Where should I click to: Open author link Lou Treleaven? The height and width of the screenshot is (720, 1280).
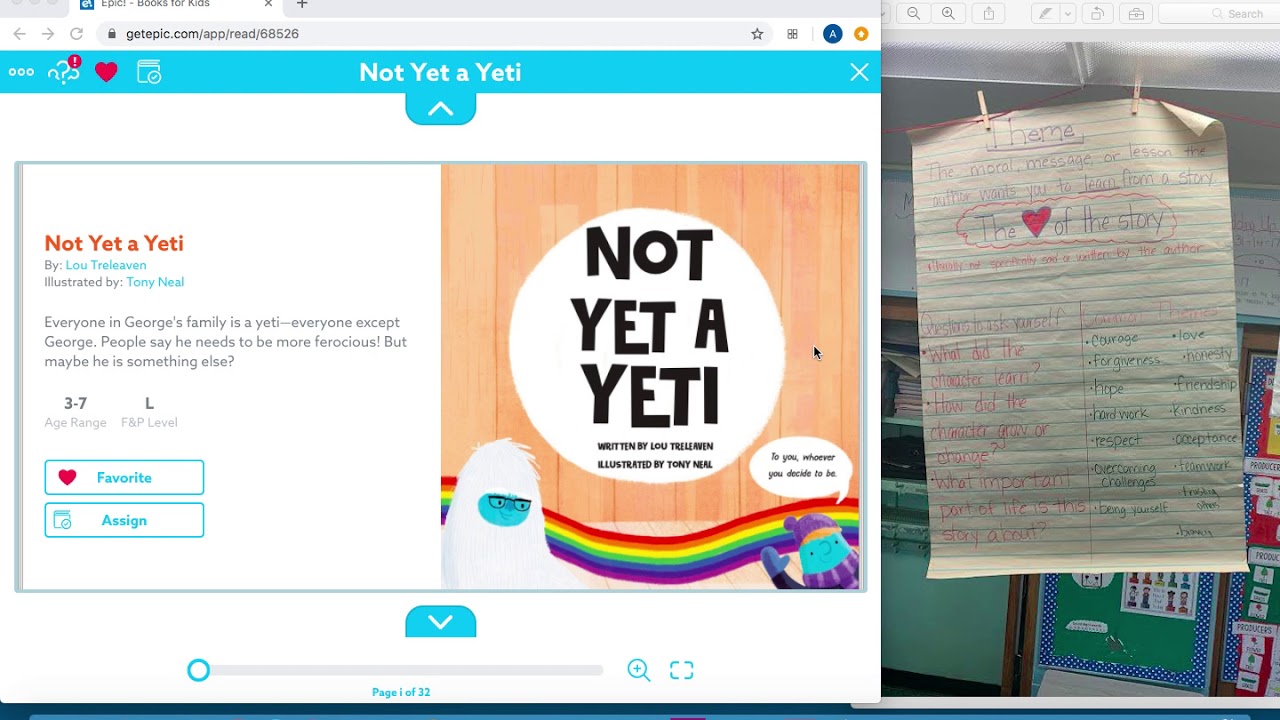click(x=106, y=265)
